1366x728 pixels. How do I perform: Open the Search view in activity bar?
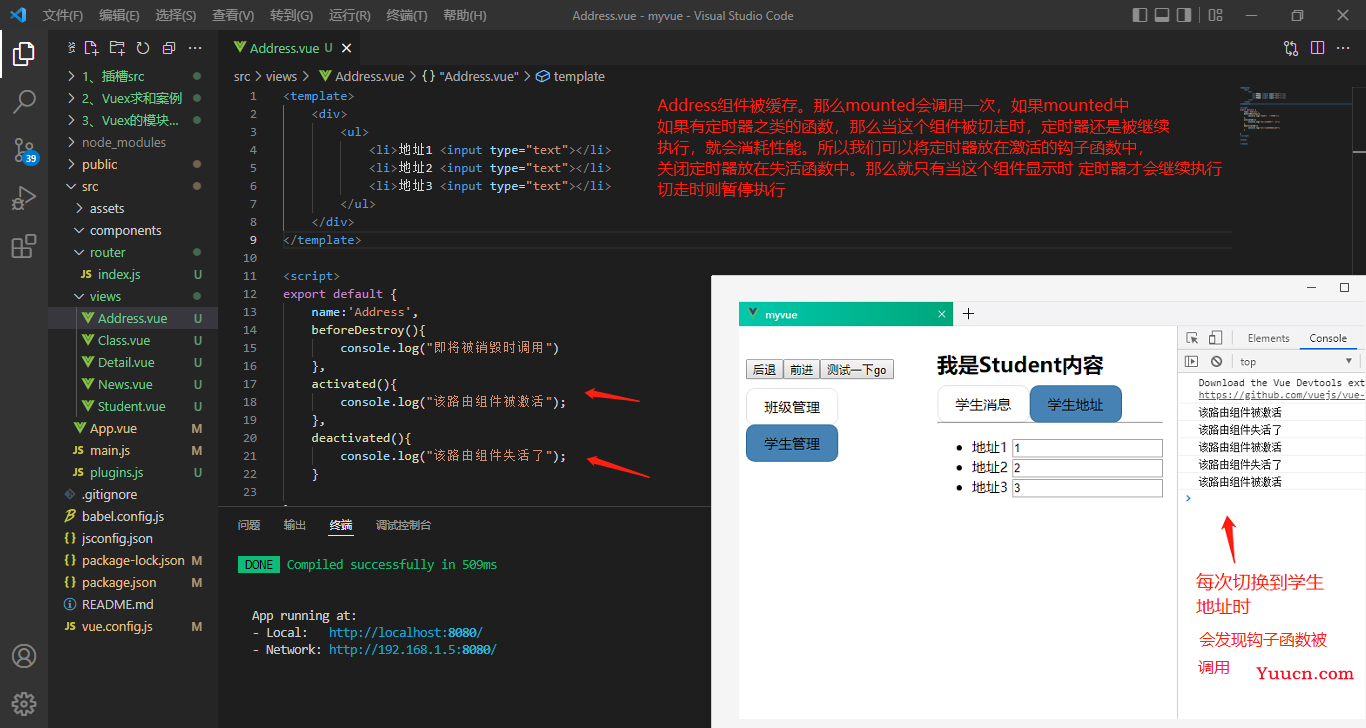pos(24,101)
